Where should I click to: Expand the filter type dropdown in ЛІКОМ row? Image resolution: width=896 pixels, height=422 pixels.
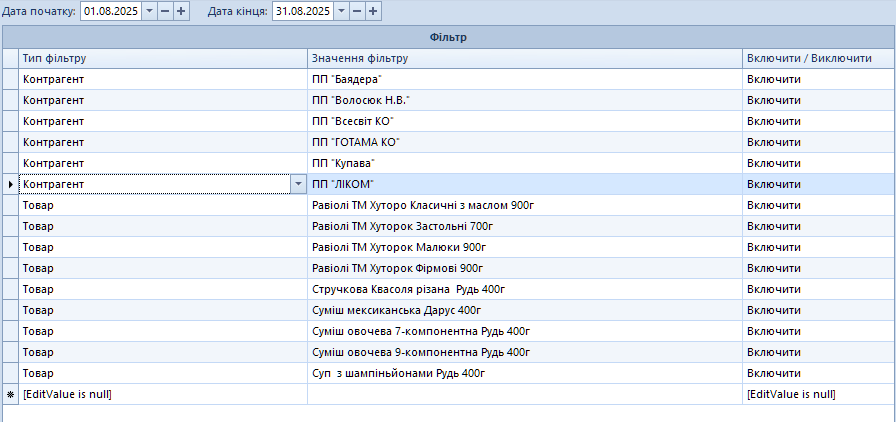pos(298,184)
